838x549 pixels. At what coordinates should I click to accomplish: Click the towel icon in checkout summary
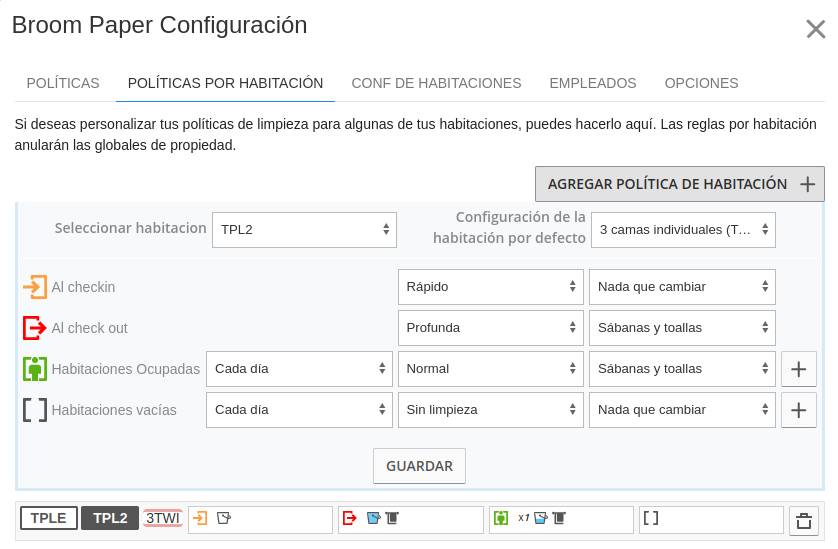click(392, 517)
